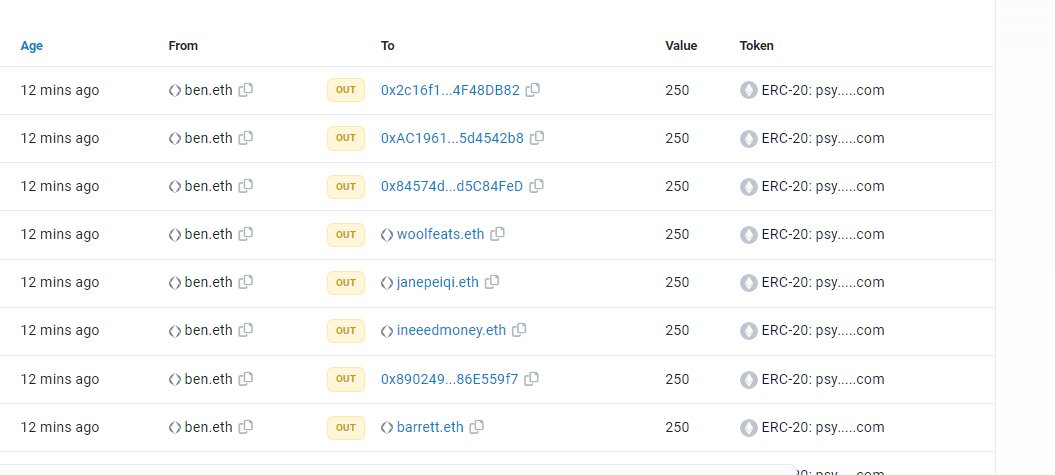
Task: Copy ben.eth address in woolfeats.eth row
Action: [246, 234]
